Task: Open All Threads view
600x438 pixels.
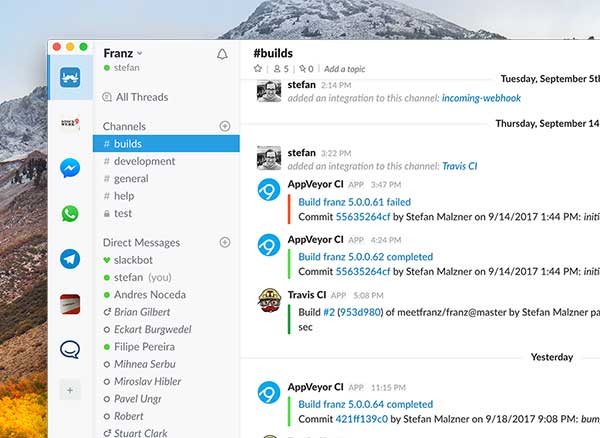Action: [135, 97]
